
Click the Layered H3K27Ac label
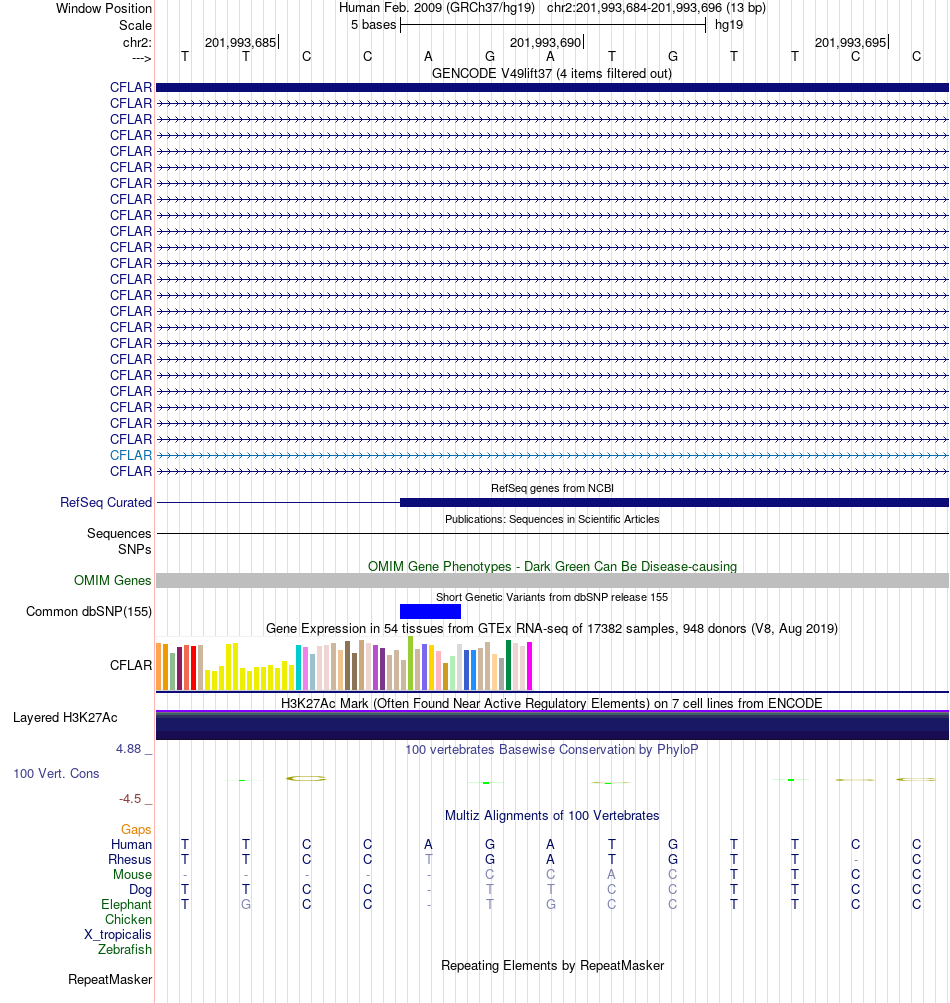point(65,717)
